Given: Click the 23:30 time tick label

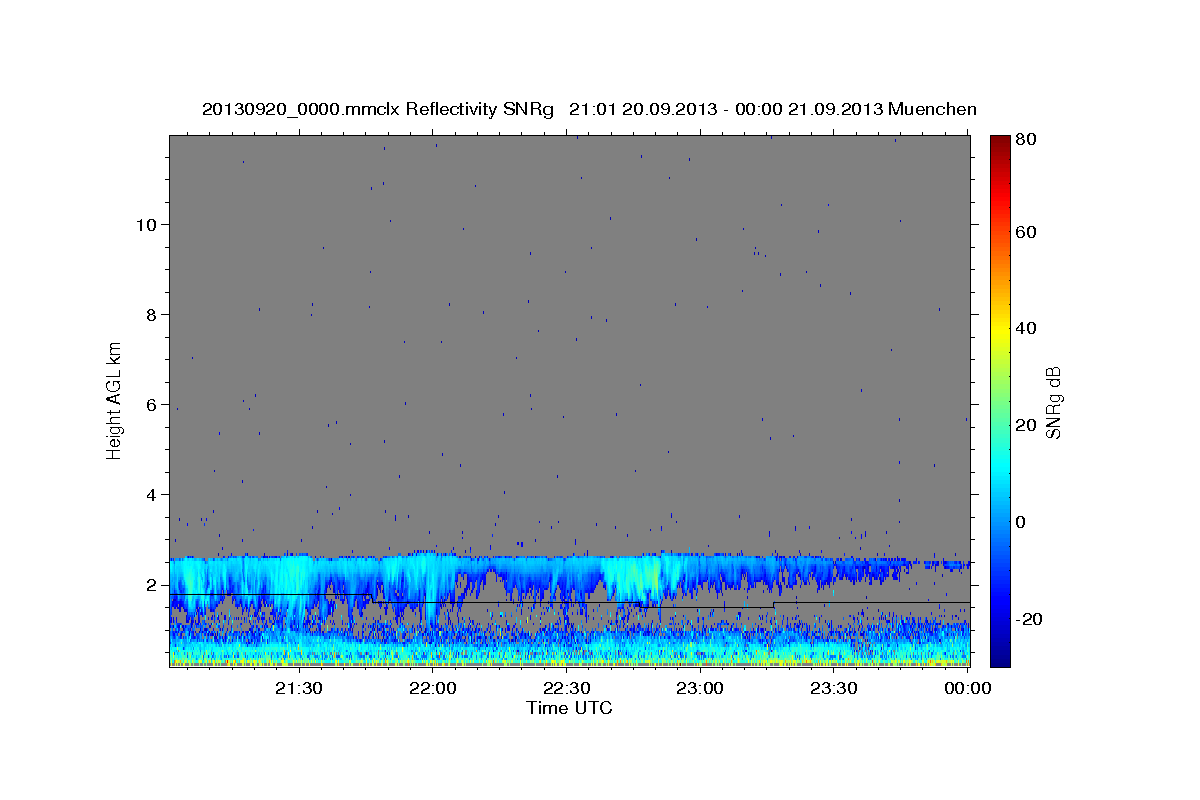Looking at the screenshot, I should [x=833, y=688].
